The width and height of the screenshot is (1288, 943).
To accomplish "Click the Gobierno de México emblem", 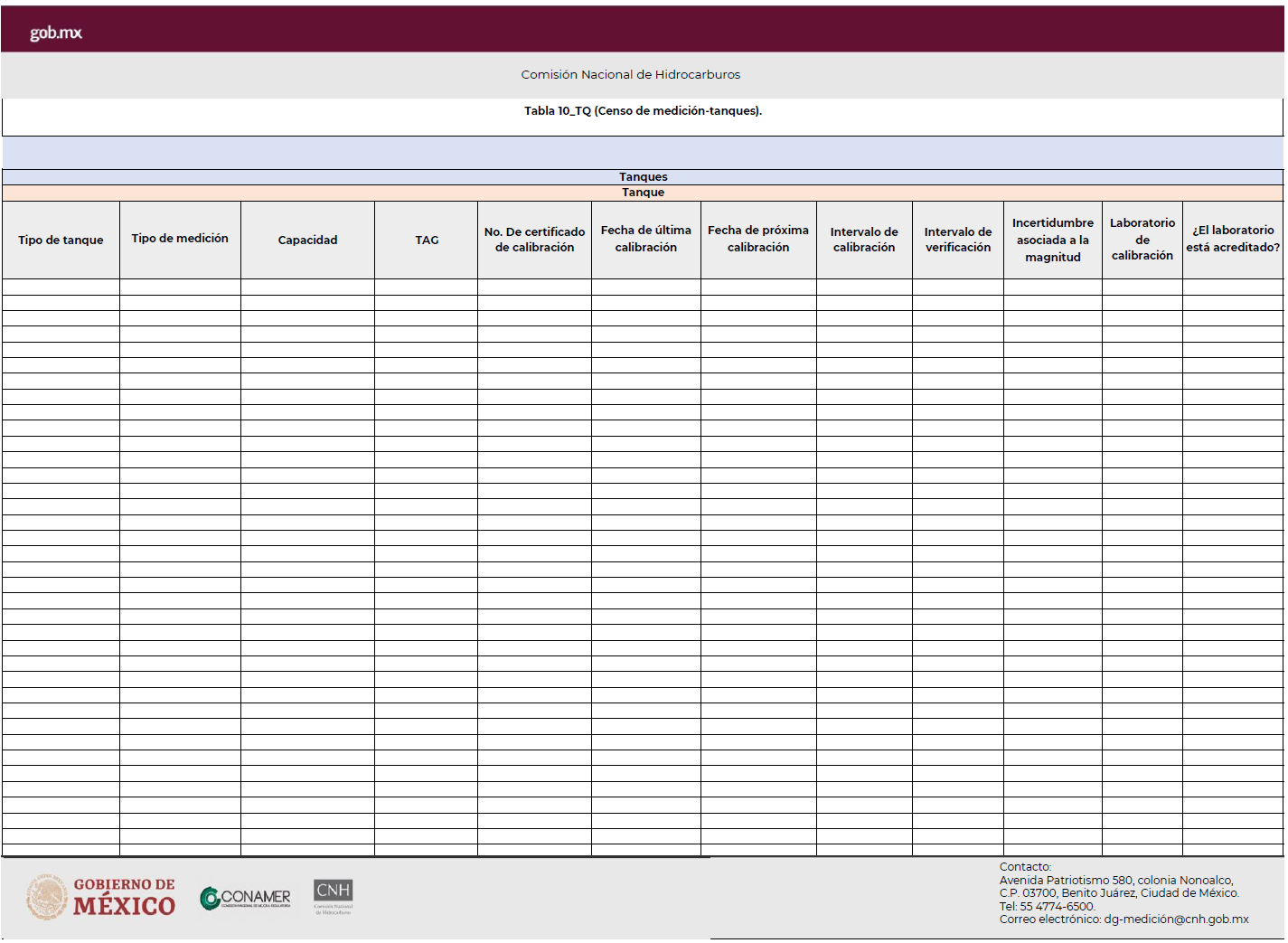I will [47, 897].
